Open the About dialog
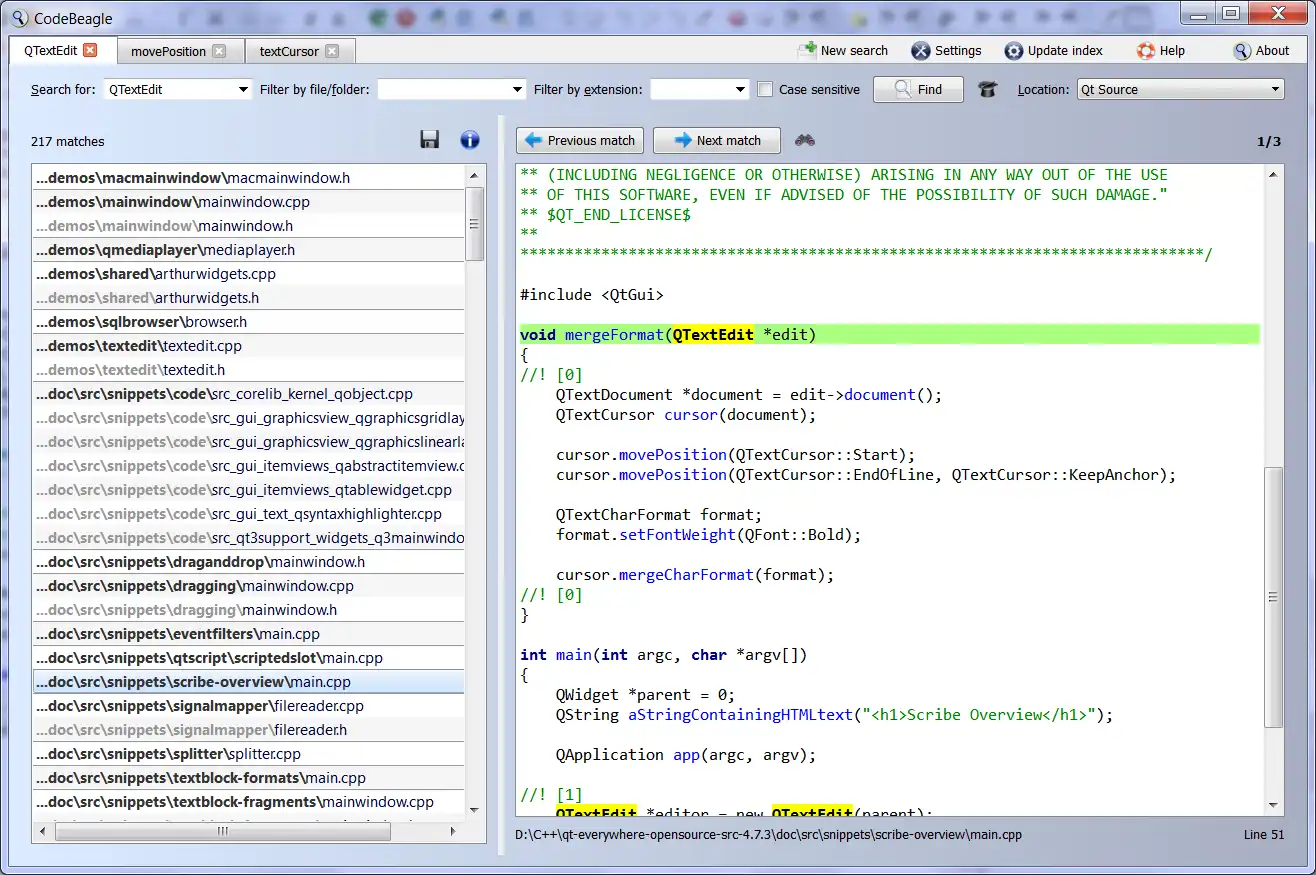Screen dimensions: 1316x875 [x=1261, y=50]
